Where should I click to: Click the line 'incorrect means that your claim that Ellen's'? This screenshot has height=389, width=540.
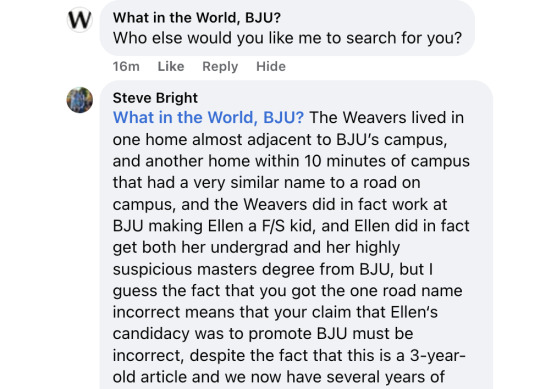tap(275, 312)
